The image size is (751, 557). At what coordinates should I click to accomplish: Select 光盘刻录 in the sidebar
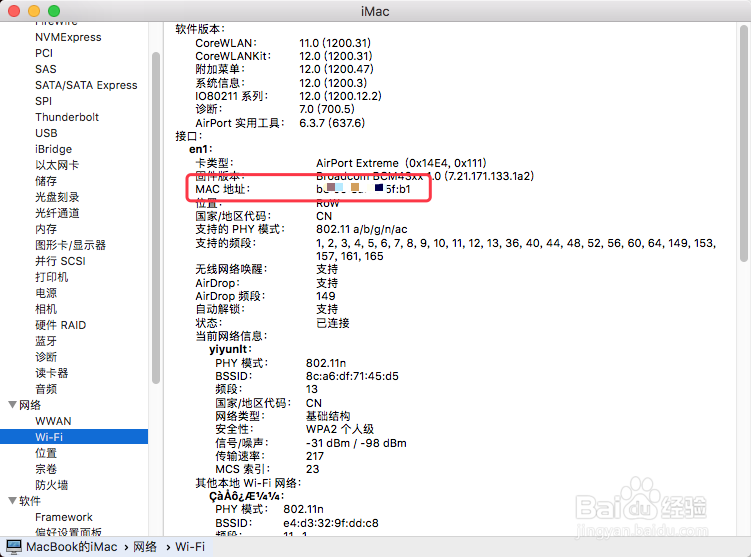(57, 197)
